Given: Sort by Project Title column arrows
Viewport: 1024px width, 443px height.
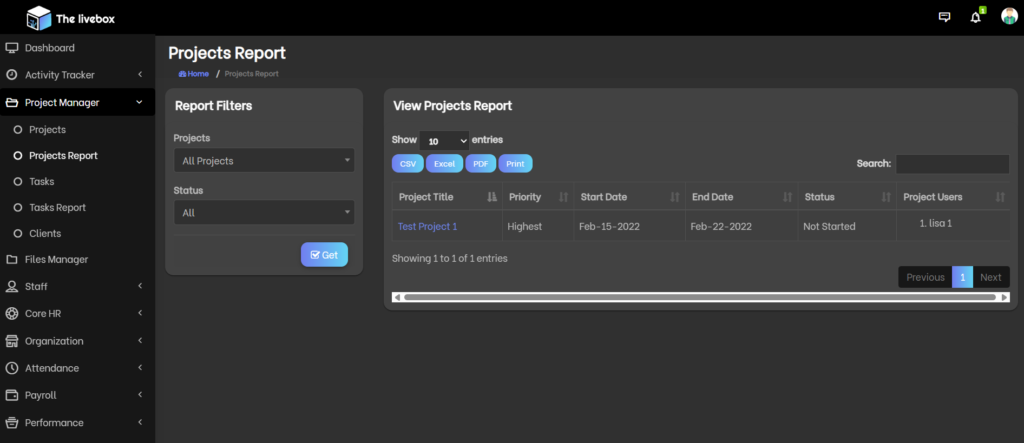Looking at the screenshot, I should [x=491, y=197].
